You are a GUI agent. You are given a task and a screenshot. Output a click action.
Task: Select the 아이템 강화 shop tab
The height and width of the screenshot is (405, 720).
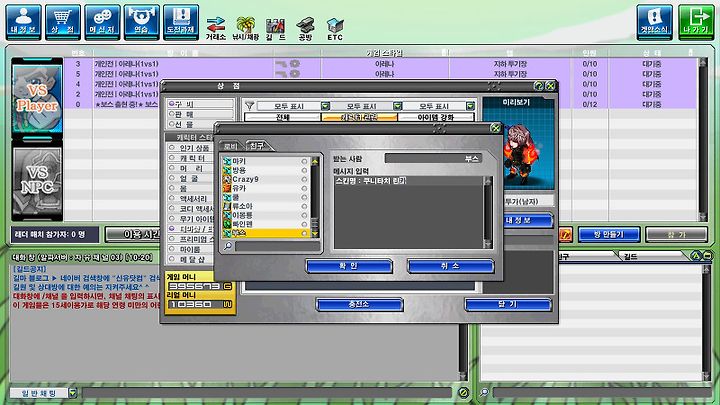click(436, 118)
